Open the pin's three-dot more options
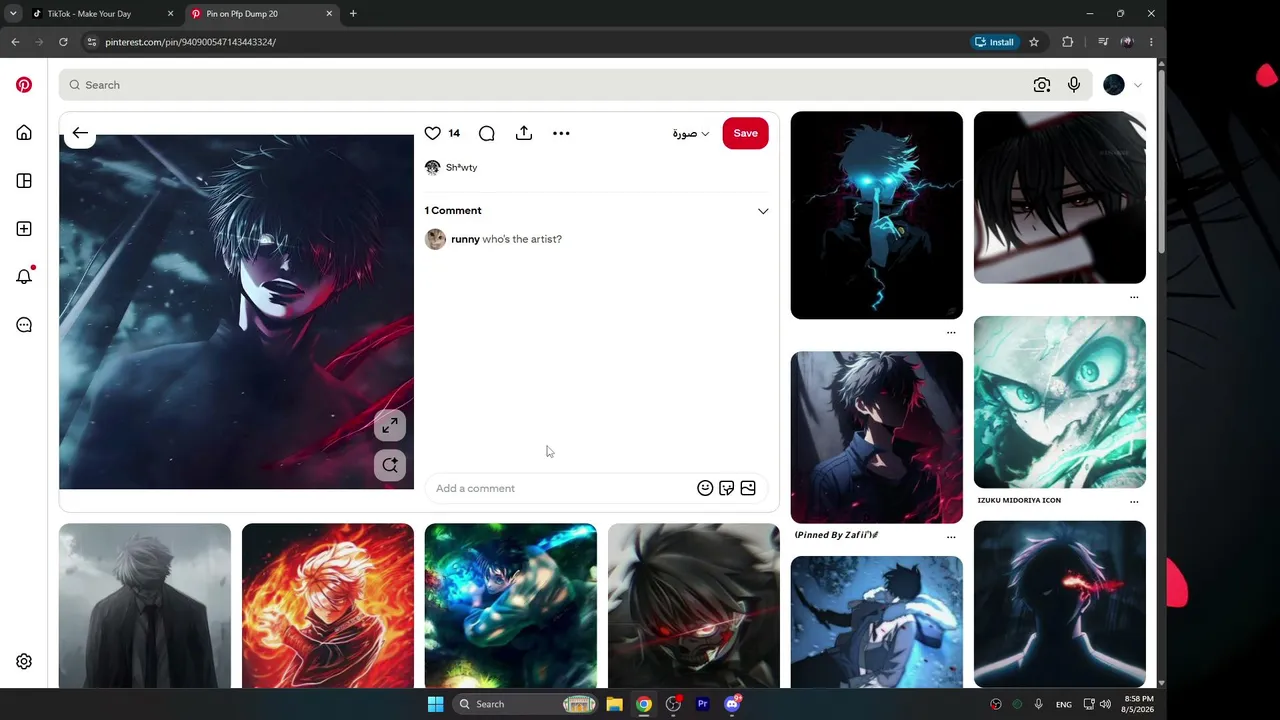 click(561, 133)
